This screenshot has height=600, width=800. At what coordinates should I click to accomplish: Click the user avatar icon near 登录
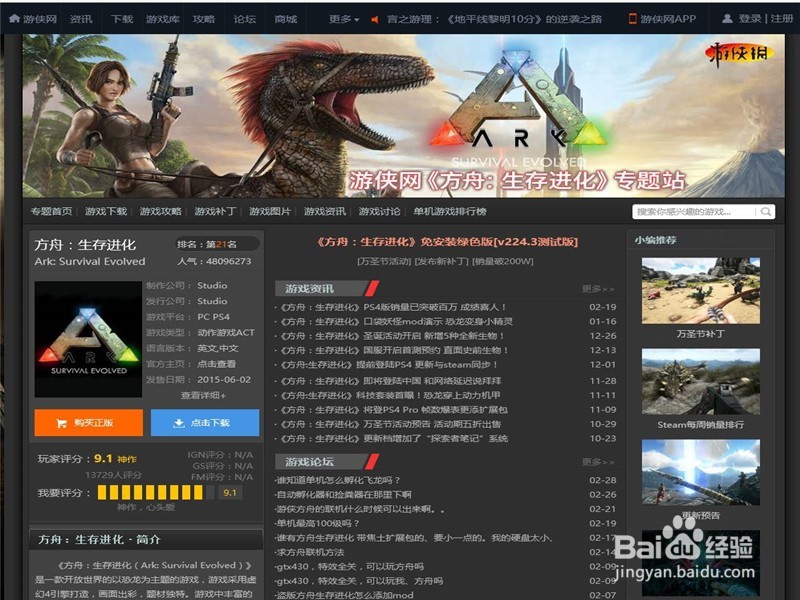coord(728,18)
